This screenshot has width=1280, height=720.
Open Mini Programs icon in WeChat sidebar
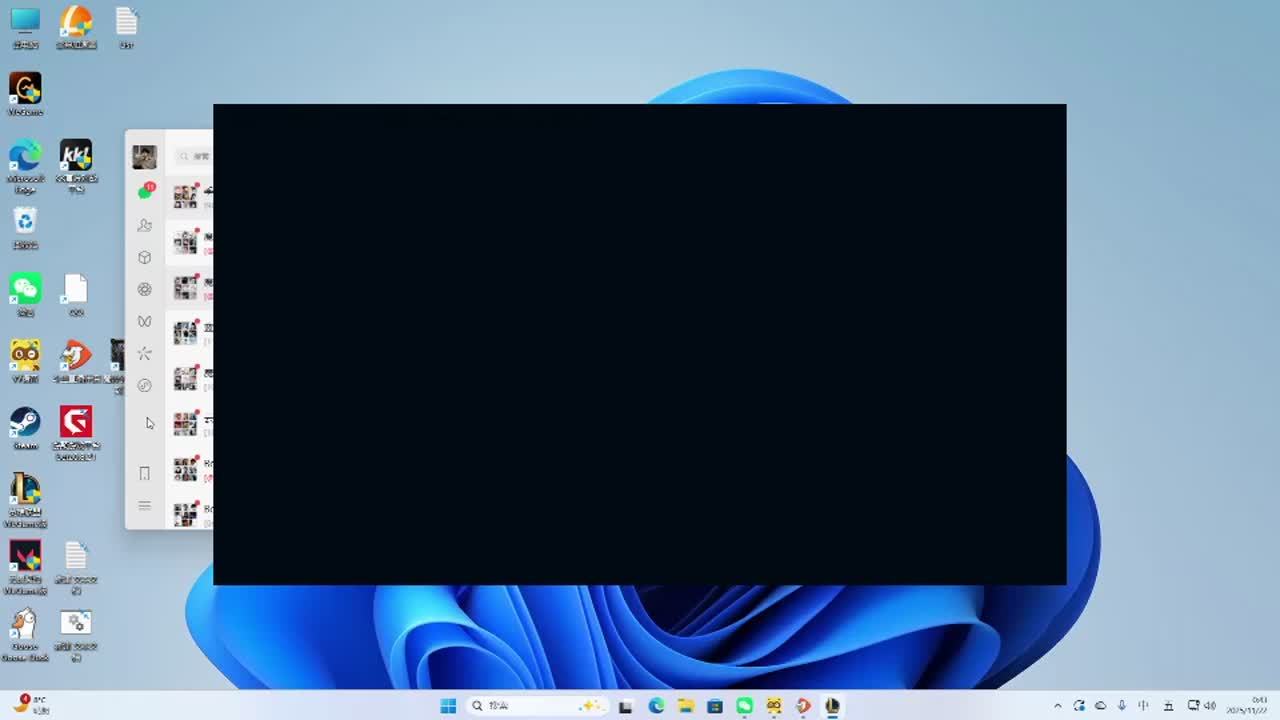tap(145, 385)
